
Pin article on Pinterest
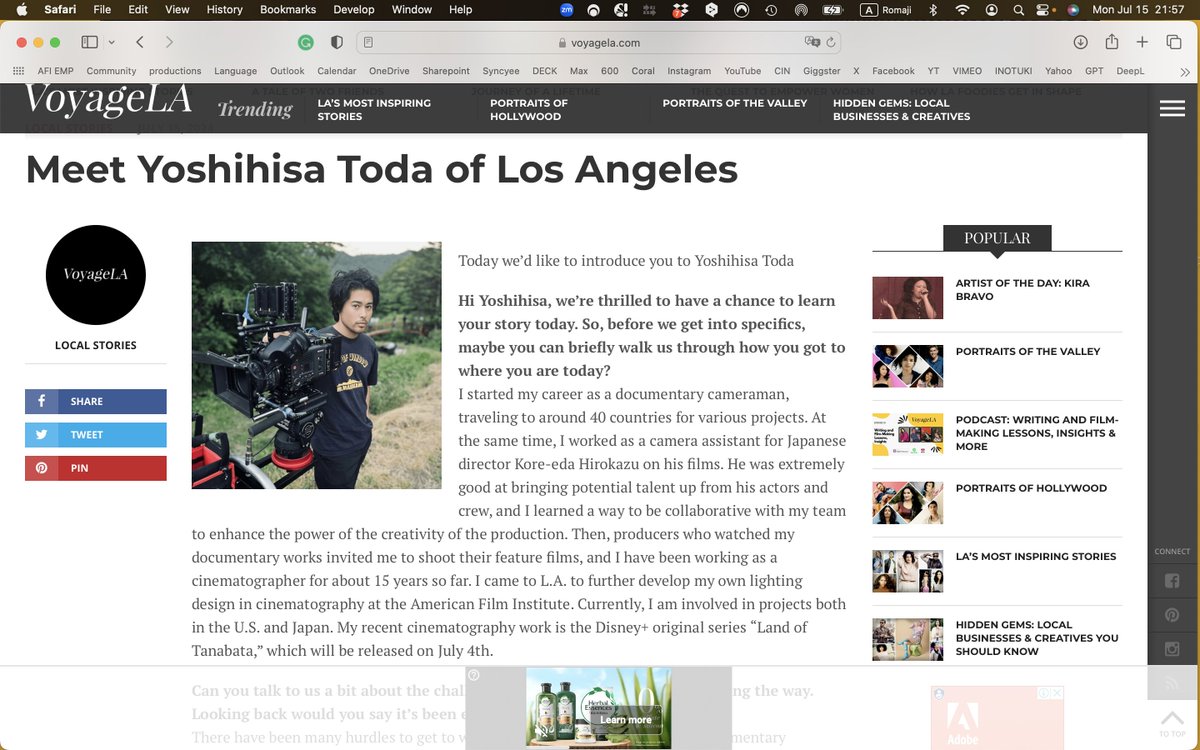[x=96, y=468]
